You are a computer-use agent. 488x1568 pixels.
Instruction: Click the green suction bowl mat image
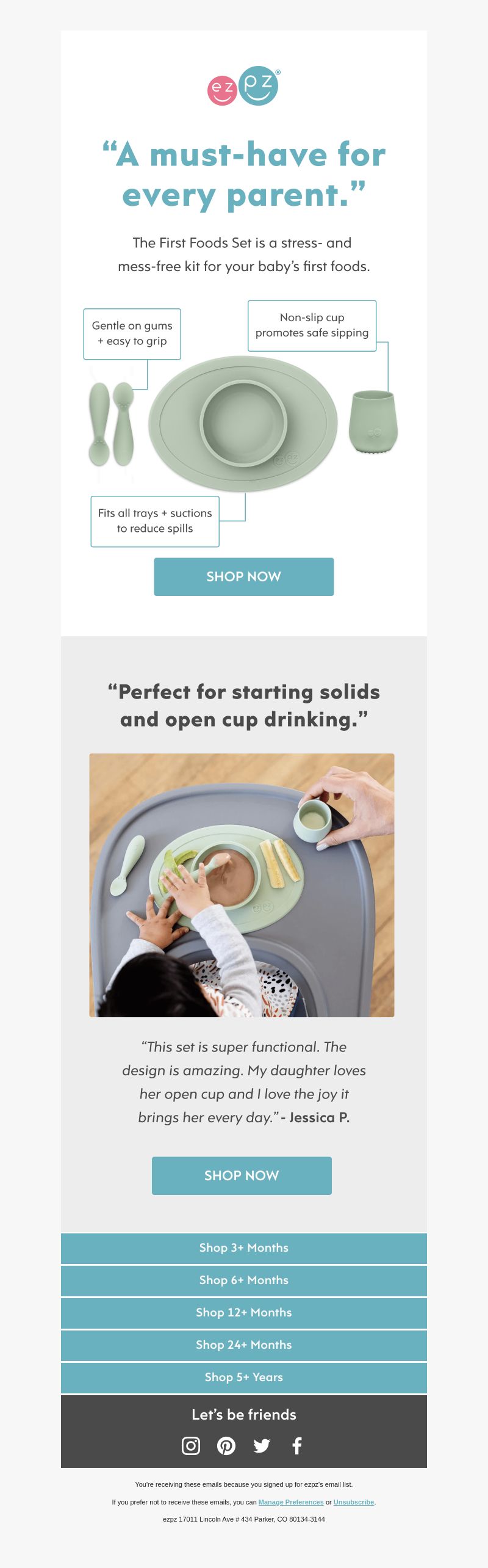point(243,424)
